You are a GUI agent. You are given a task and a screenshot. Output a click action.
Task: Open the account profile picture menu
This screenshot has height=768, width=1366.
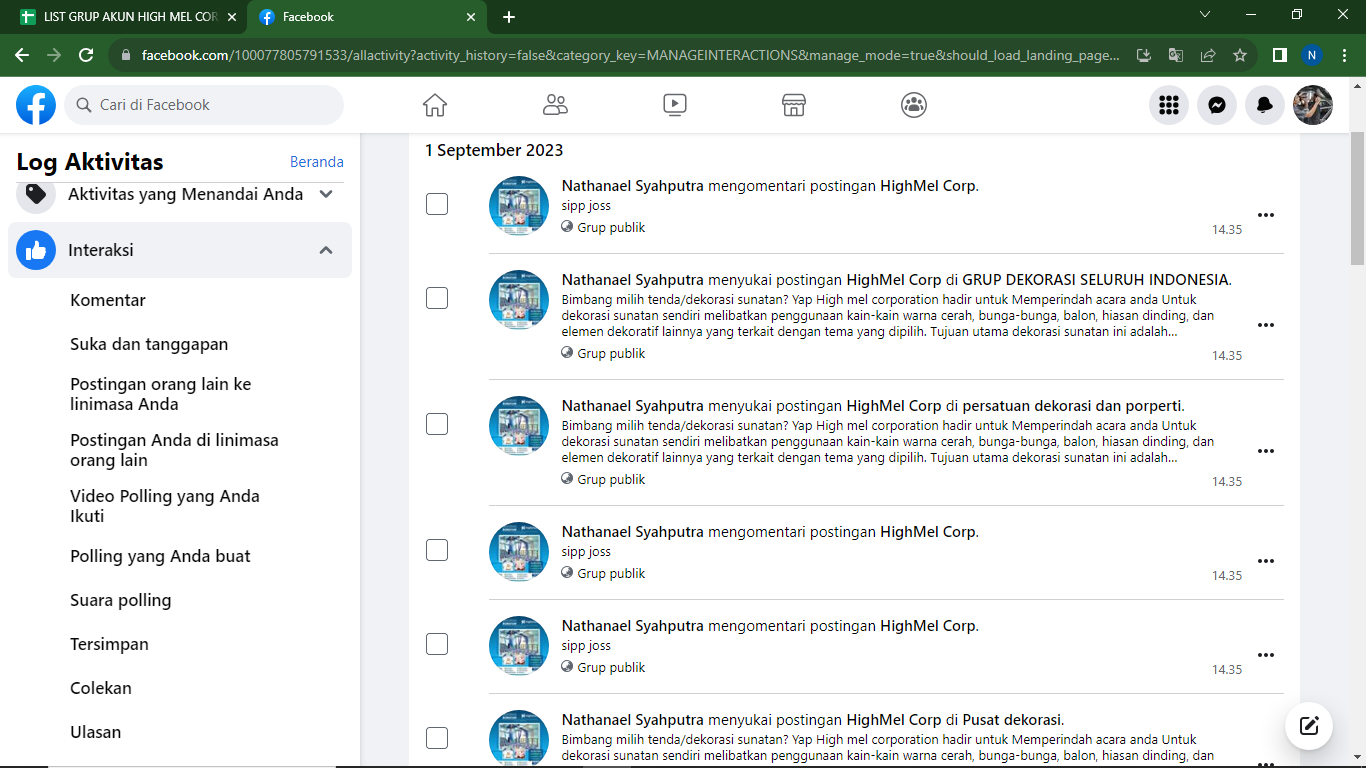[1313, 105]
